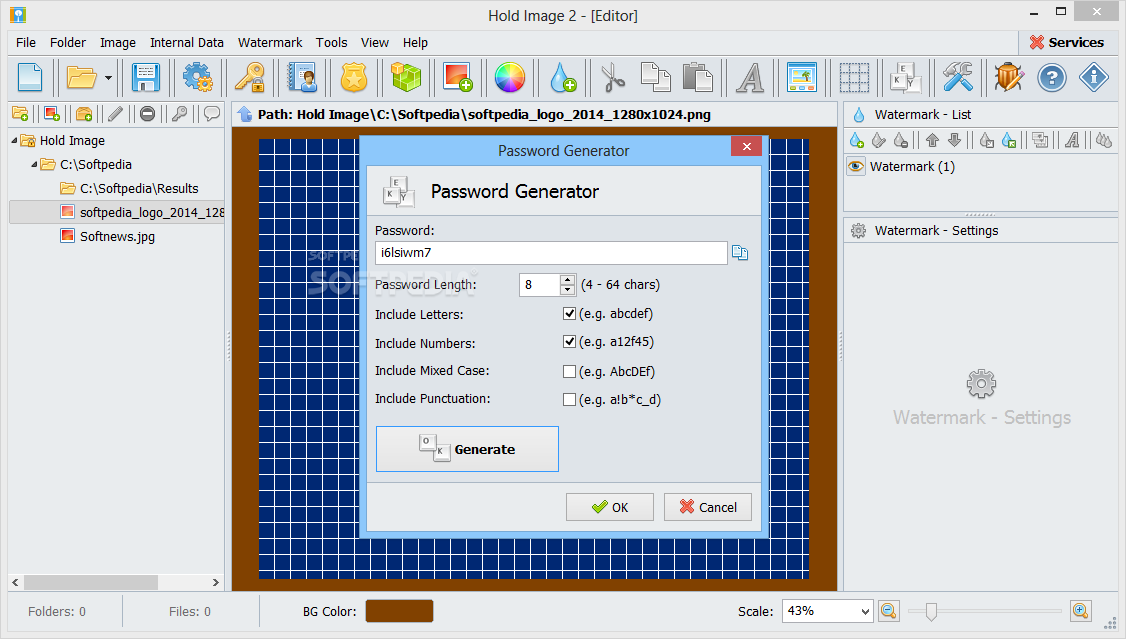The width and height of the screenshot is (1126, 639).
Task: Open the Folder menu
Action: click(68, 42)
